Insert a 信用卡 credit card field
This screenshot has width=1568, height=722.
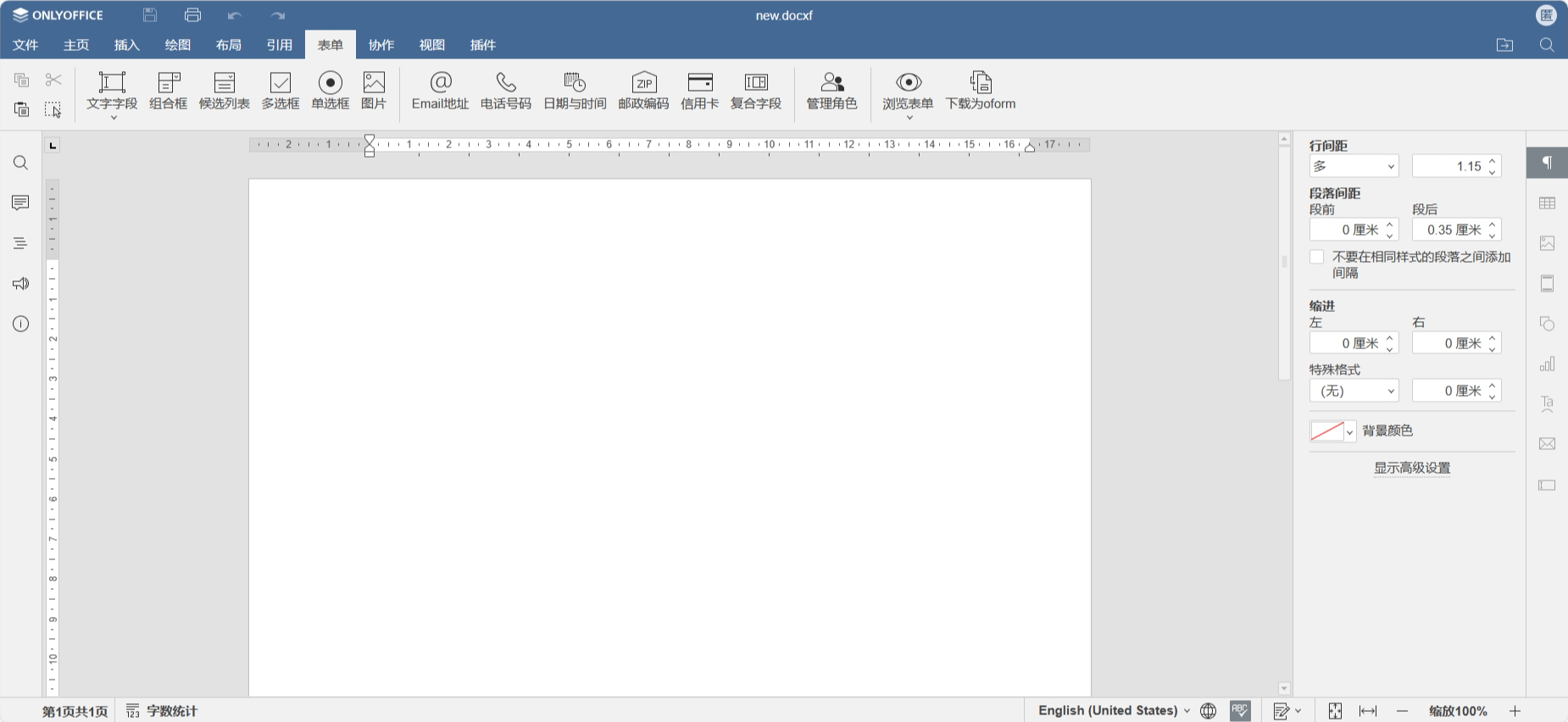(x=700, y=91)
